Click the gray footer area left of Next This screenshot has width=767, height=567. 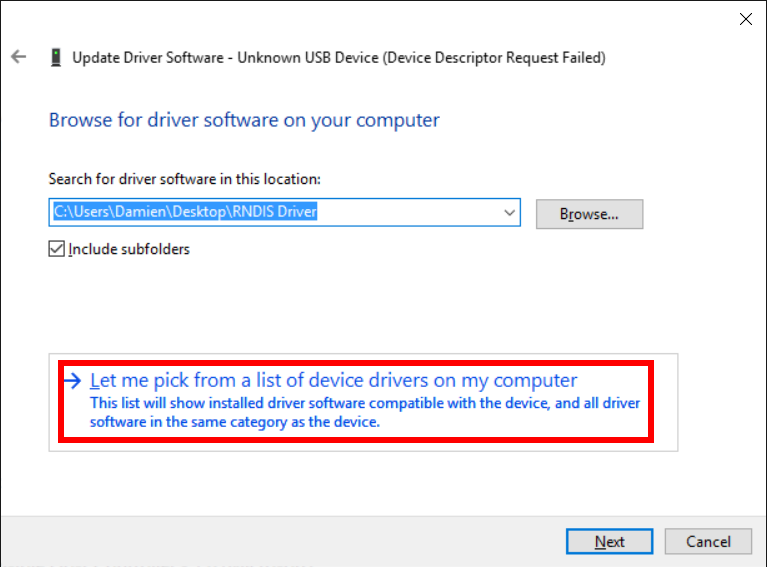[280, 541]
